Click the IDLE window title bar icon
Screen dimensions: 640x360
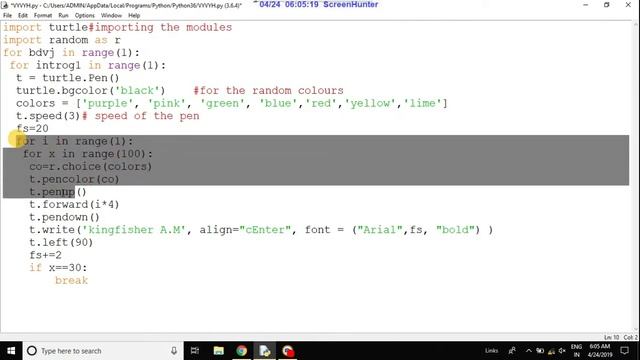(5, 5)
